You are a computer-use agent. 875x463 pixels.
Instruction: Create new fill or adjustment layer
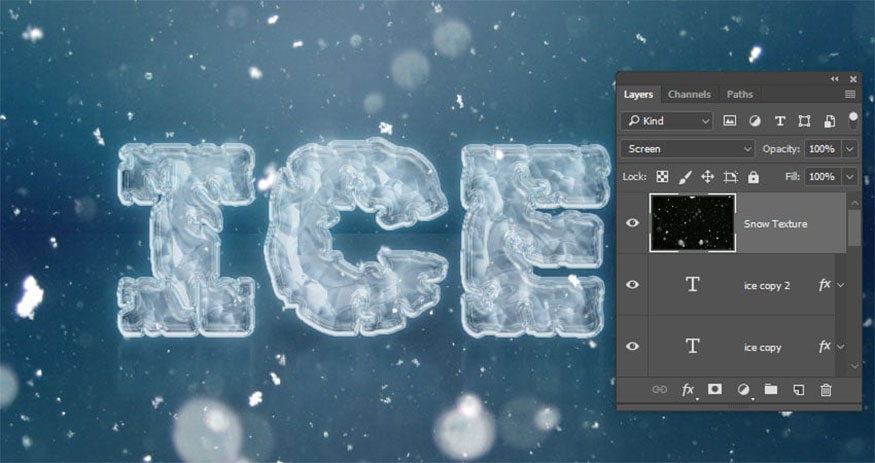pyautogui.click(x=743, y=390)
